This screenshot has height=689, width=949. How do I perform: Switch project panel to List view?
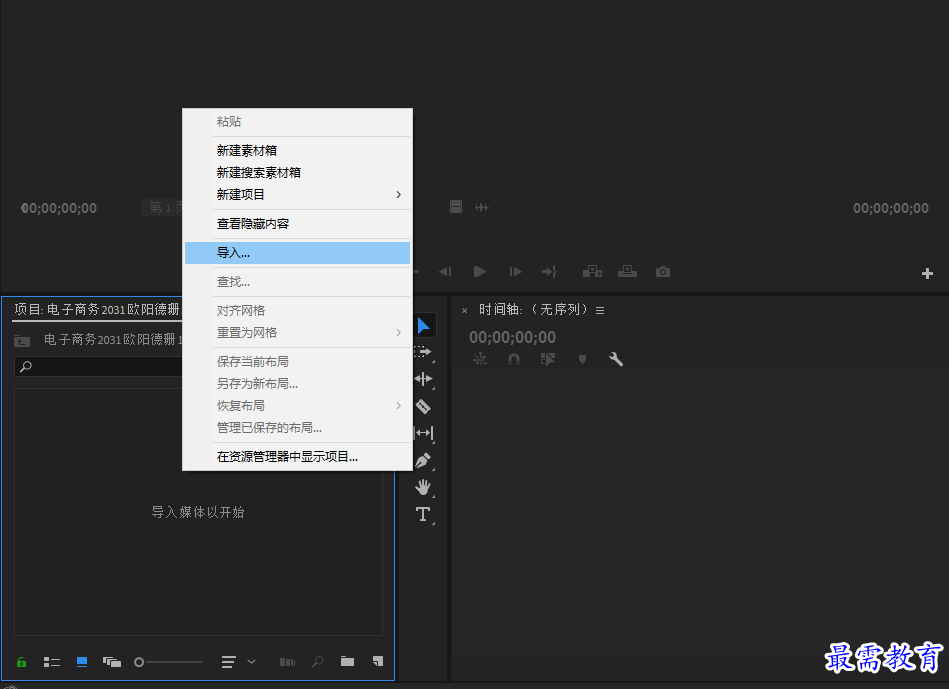coord(52,662)
